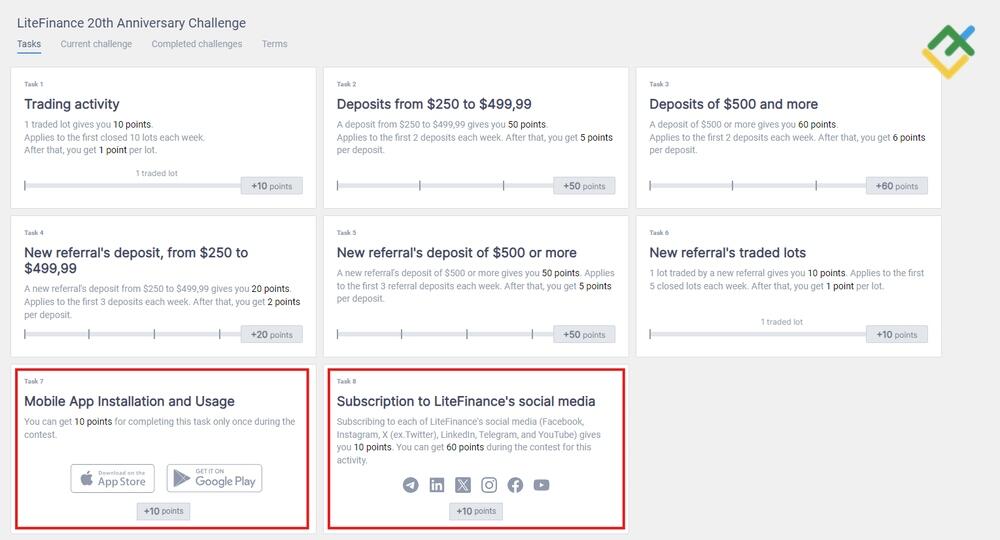
Task: Switch to the Current challenge tab
Action: pos(96,44)
